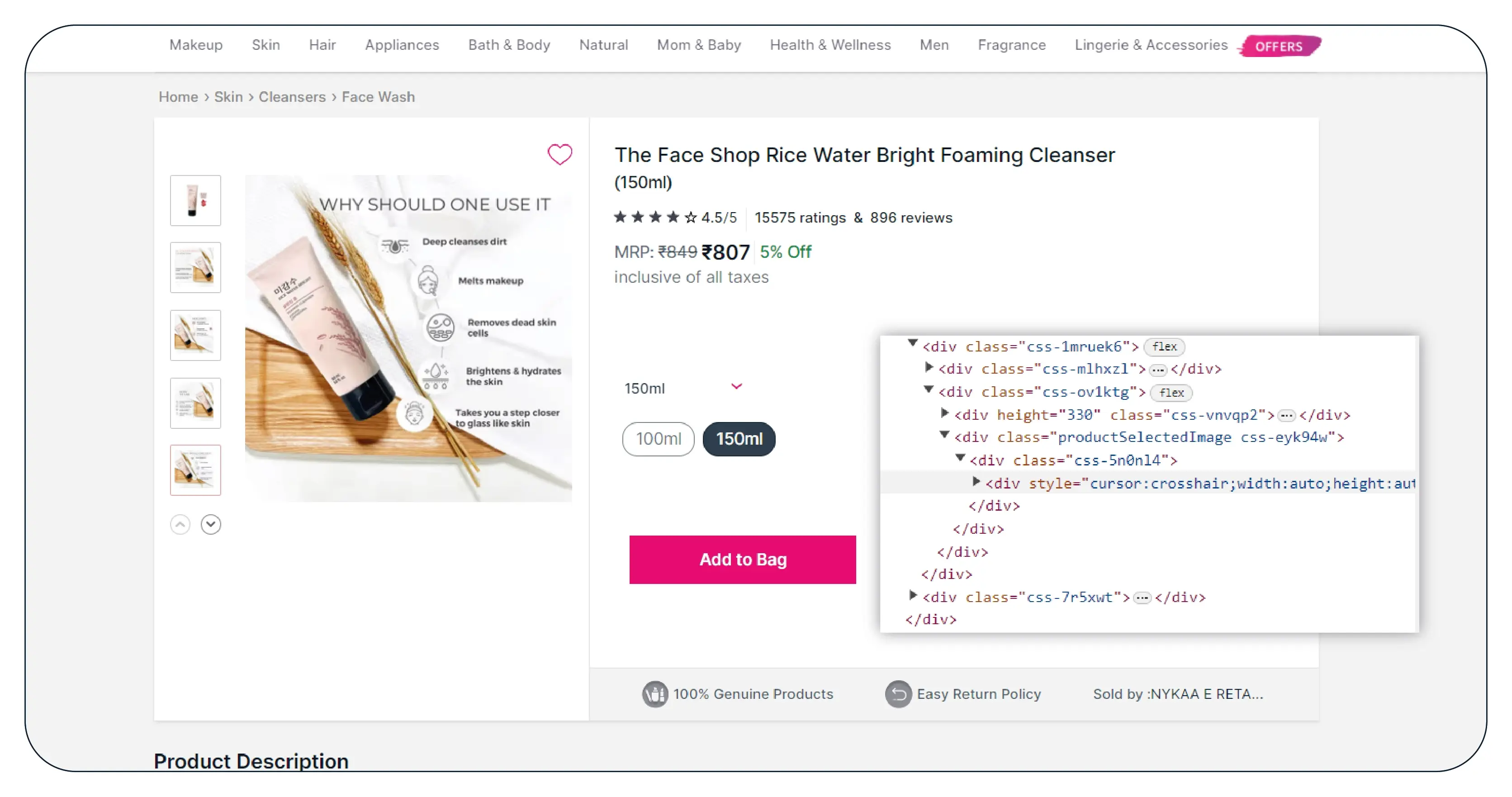
Task: Select the 100ml size option
Action: (658, 438)
